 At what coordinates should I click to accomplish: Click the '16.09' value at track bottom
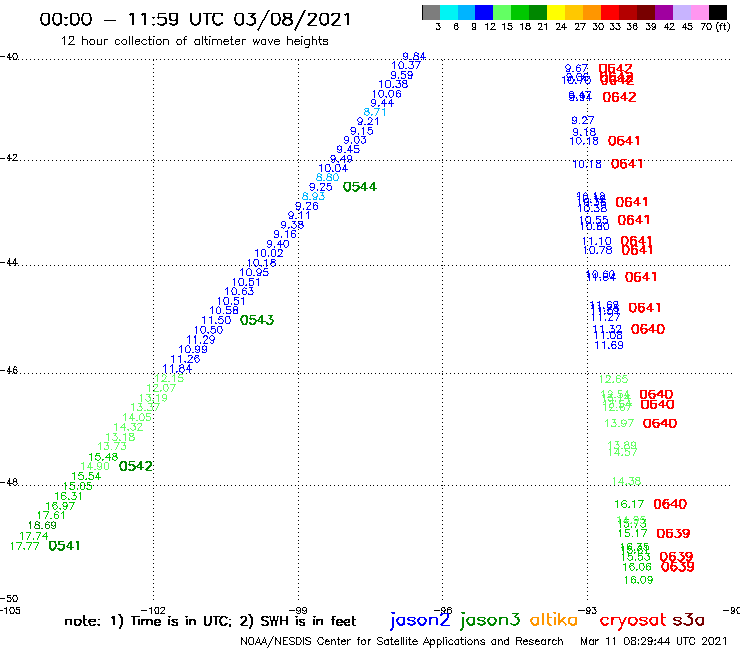click(638, 580)
